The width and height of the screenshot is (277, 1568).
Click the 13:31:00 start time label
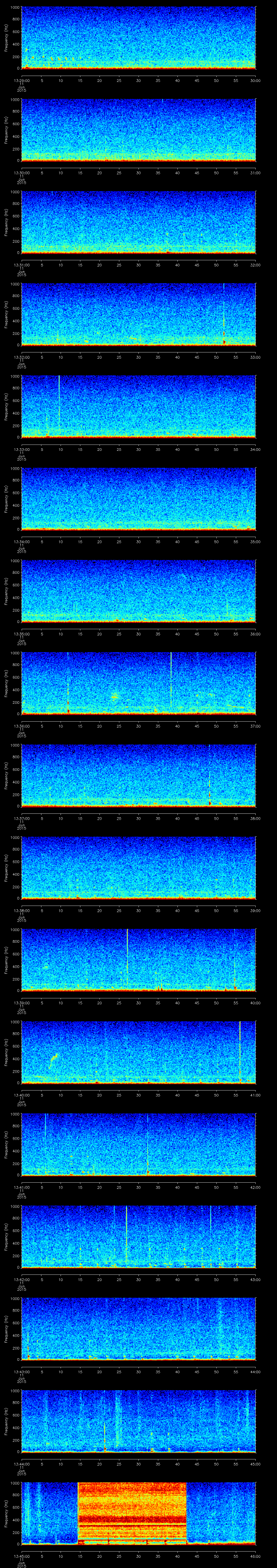(21, 265)
